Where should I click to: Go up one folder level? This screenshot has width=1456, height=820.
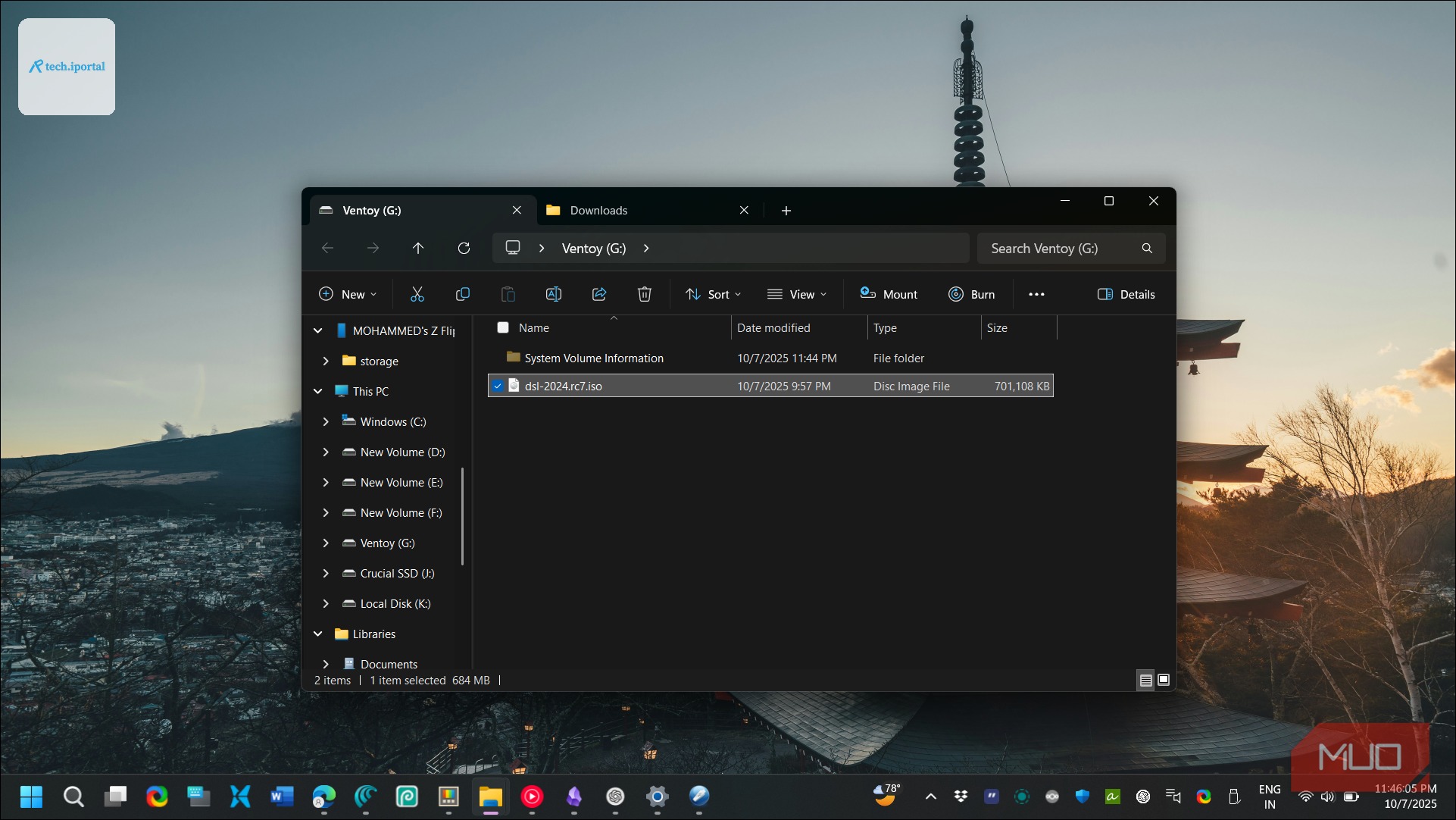[x=418, y=248]
